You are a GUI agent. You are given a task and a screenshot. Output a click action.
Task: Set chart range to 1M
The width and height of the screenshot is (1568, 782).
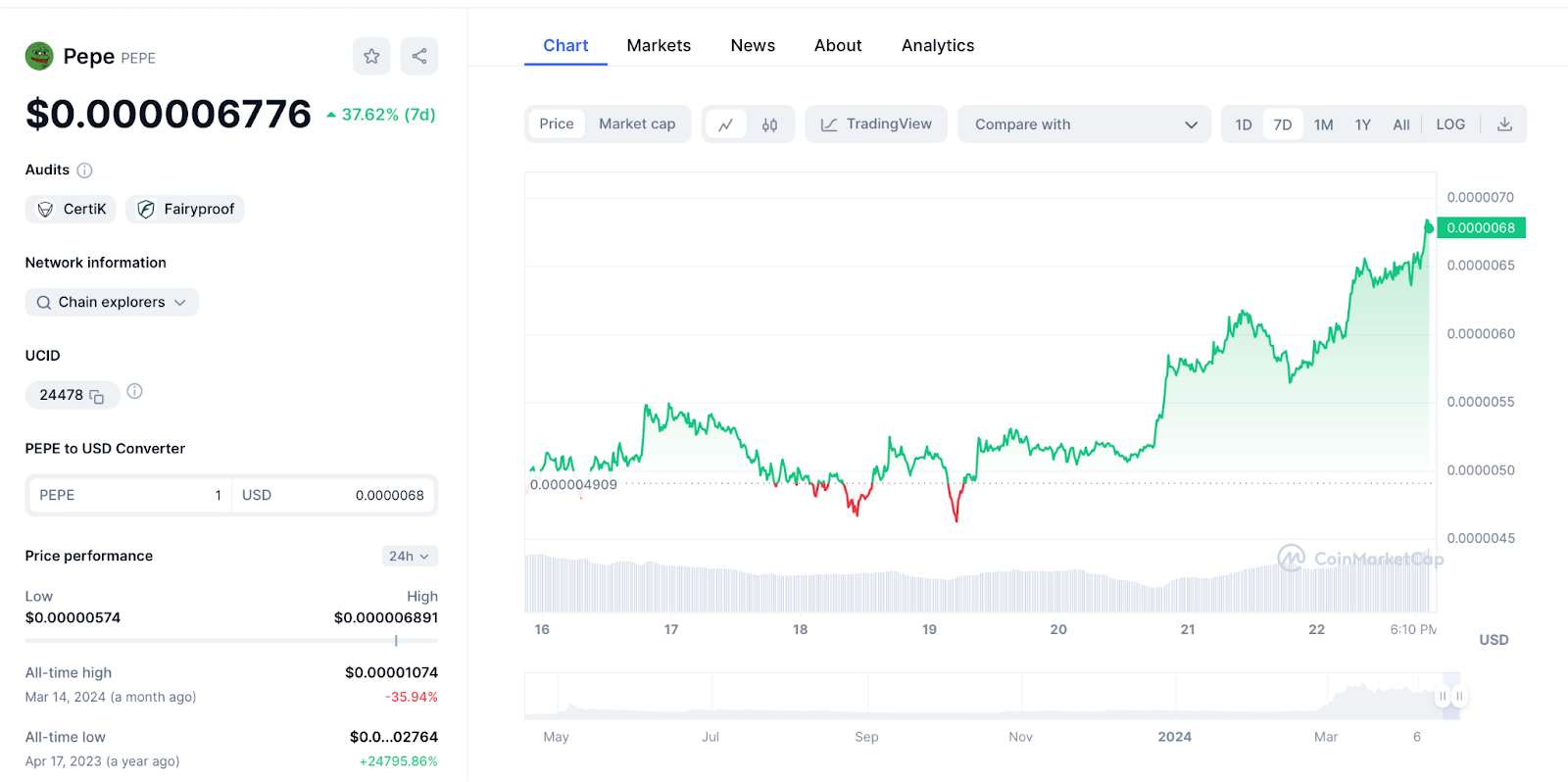(x=1324, y=124)
